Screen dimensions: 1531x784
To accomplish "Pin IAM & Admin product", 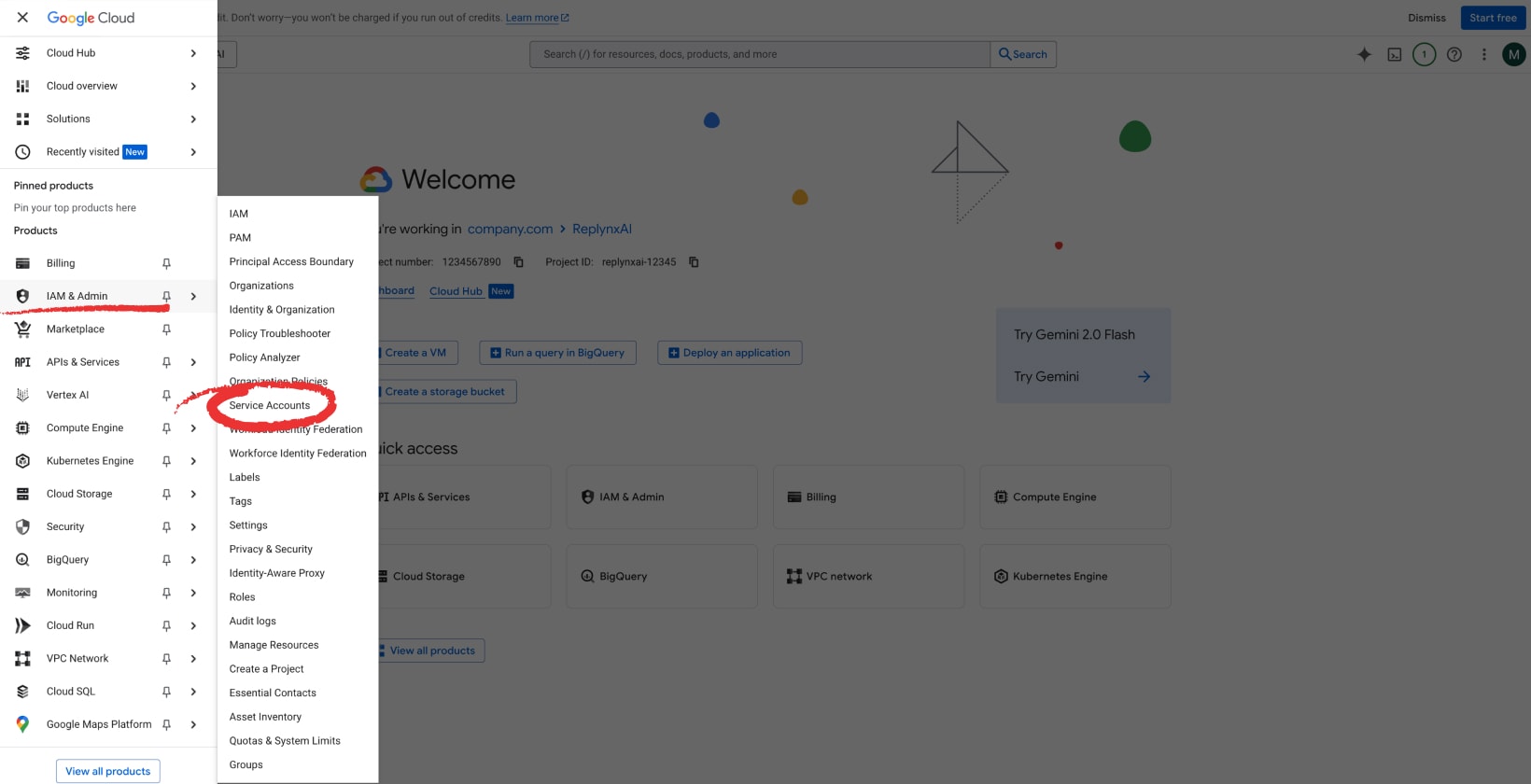I will (x=166, y=296).
